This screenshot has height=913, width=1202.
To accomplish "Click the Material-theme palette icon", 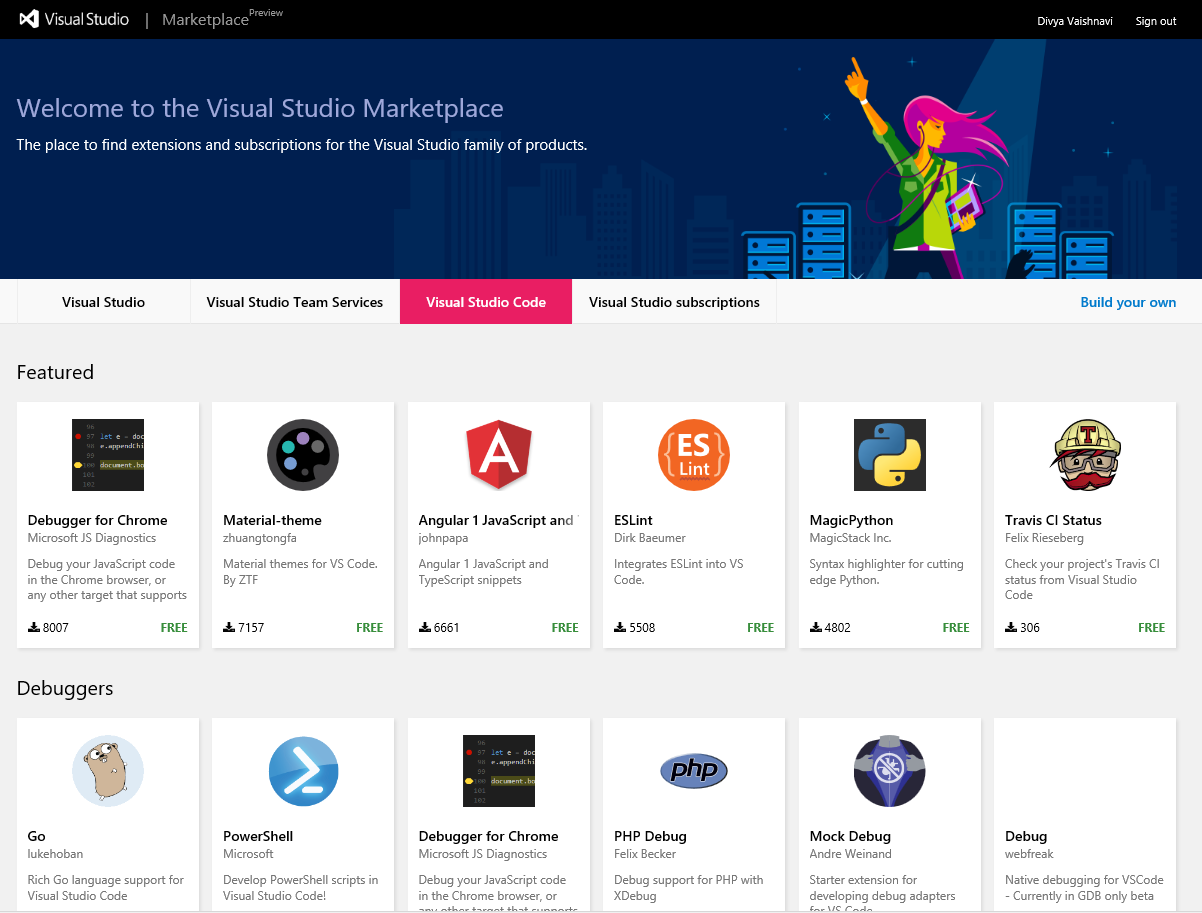I will pyautogui.click(x=303, y=455).
